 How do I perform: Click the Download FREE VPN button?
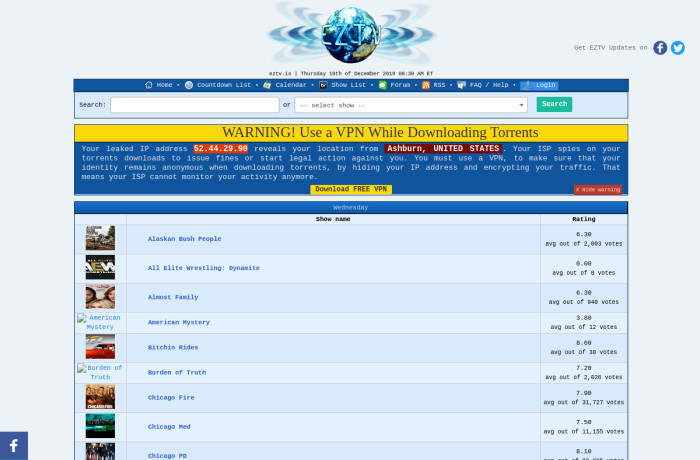coord(351,189)
